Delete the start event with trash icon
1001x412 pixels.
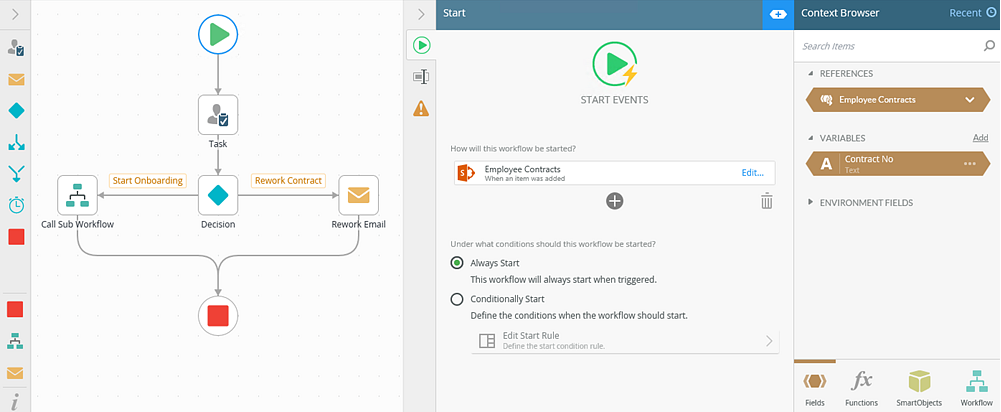(x=766, y=201)
